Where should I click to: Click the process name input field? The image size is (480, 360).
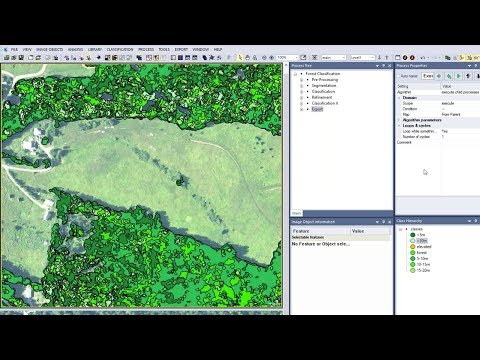428,76
